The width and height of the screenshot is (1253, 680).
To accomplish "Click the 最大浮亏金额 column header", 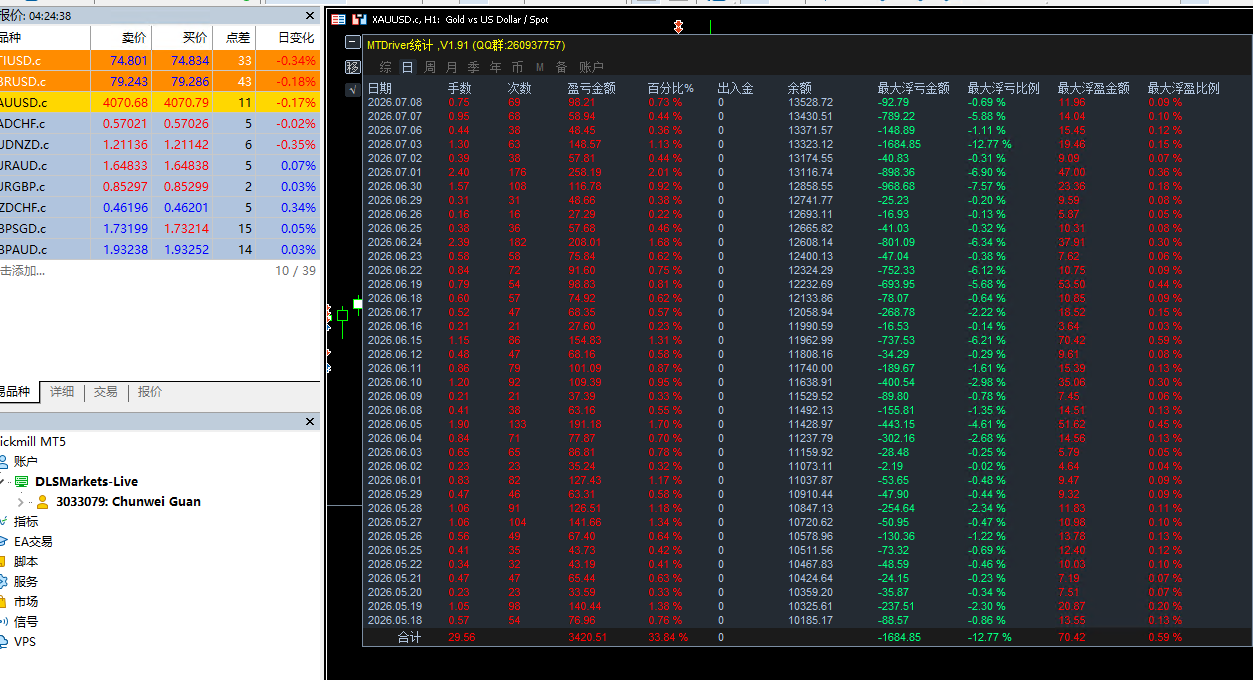I will [x=913, y=88].
